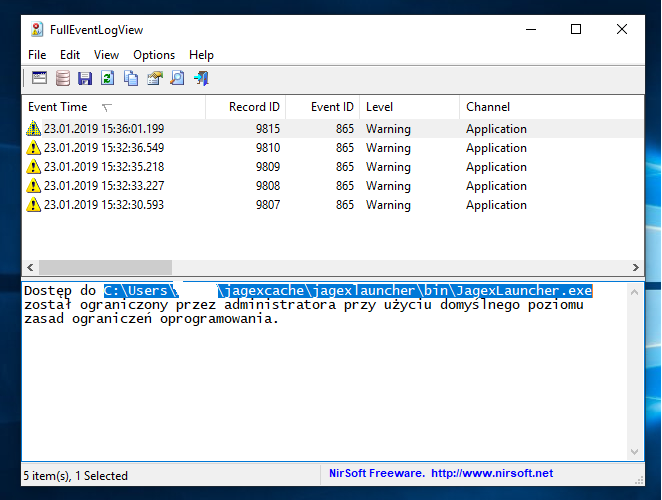
Task: Open the Choose Data Source database icon
Action: [x=63, y=78]
